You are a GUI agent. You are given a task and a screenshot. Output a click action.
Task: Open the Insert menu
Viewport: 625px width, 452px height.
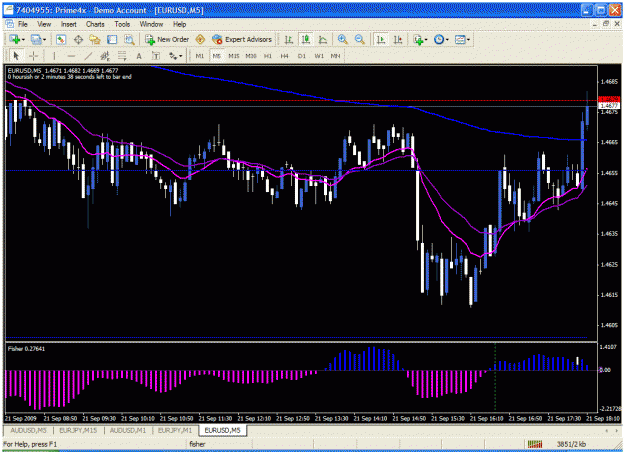pos(69,24)
